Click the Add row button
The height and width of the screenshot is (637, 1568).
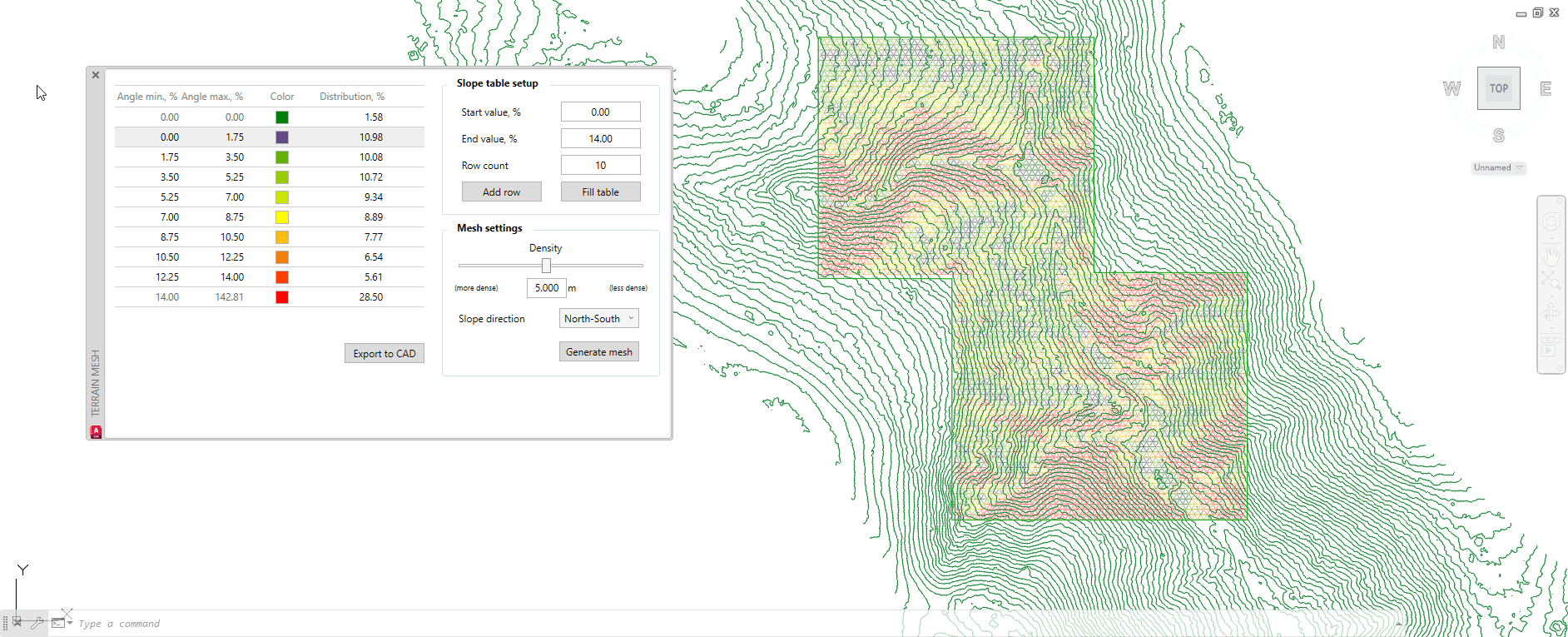pos(502,192)
